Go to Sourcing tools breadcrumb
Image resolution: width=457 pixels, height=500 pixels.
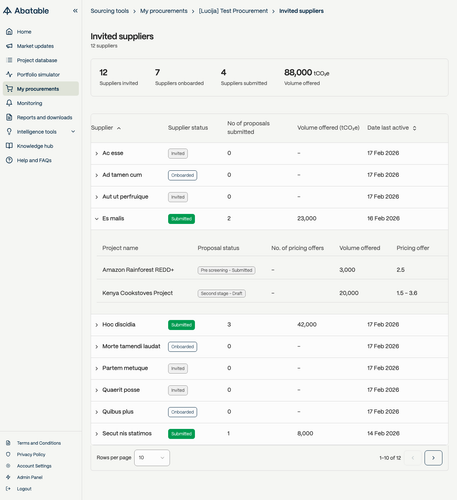pos(110,11)
